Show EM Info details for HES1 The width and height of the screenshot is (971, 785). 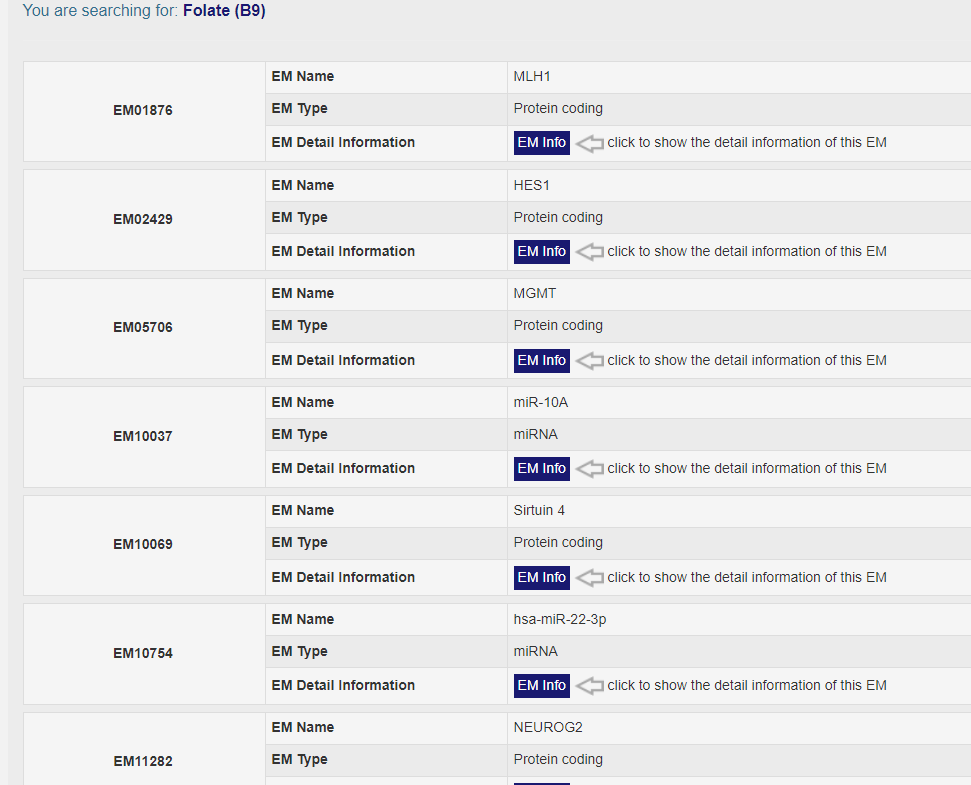point(542,252)
